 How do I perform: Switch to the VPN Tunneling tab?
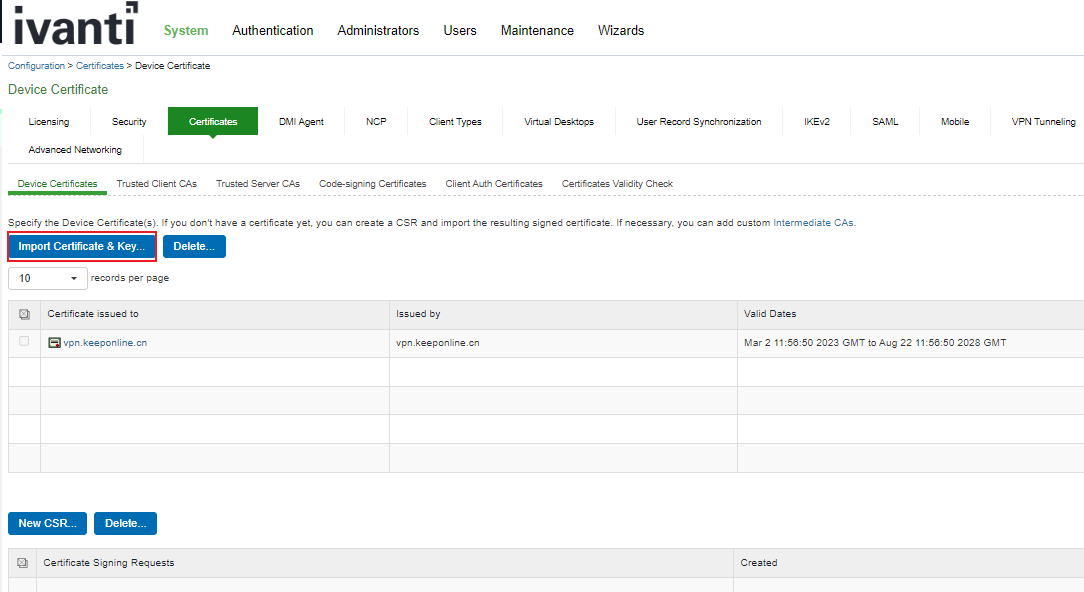(1043, 121)
